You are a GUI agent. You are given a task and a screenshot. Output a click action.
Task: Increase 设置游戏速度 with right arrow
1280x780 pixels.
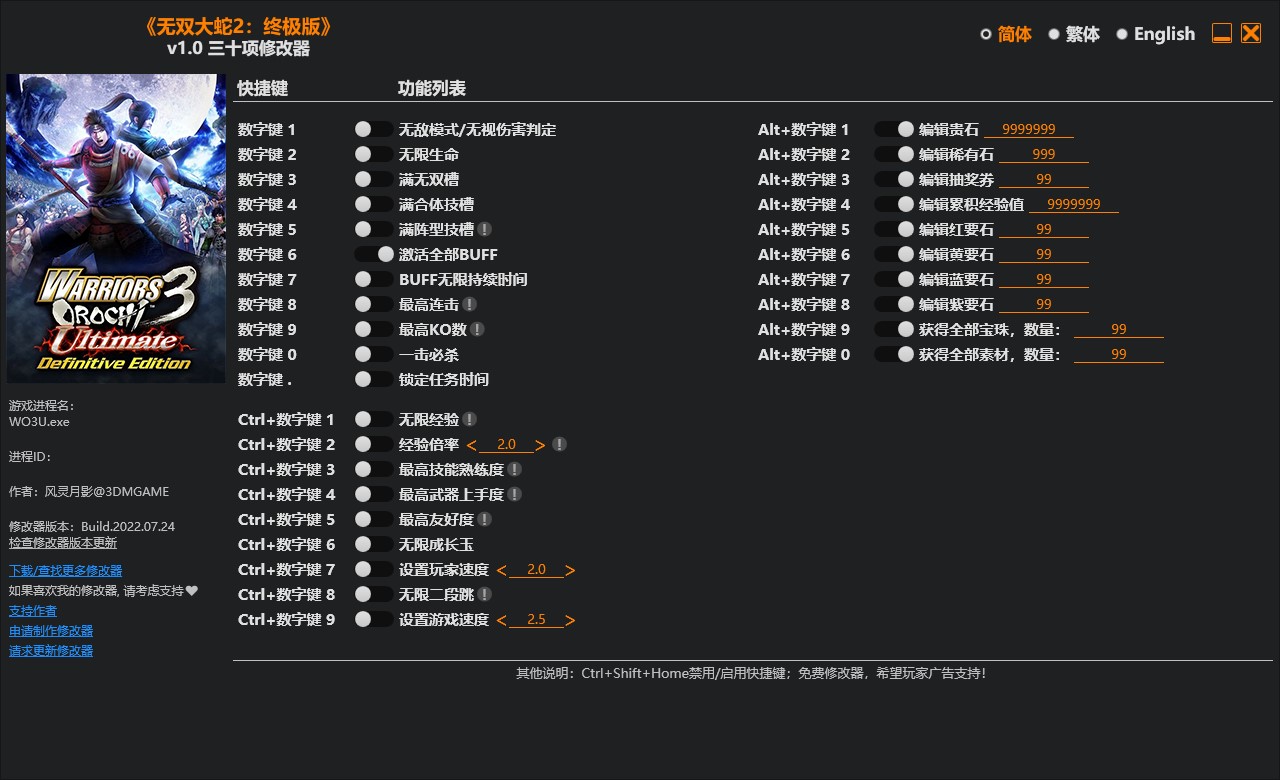pyautogui.click(x=570, y=620)
